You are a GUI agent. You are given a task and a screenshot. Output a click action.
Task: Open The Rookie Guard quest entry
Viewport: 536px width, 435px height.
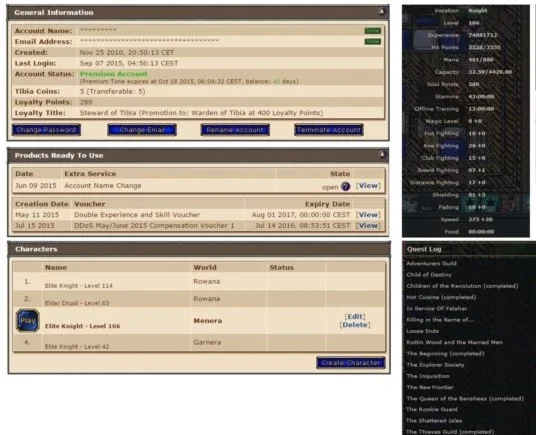pos(432,409)
